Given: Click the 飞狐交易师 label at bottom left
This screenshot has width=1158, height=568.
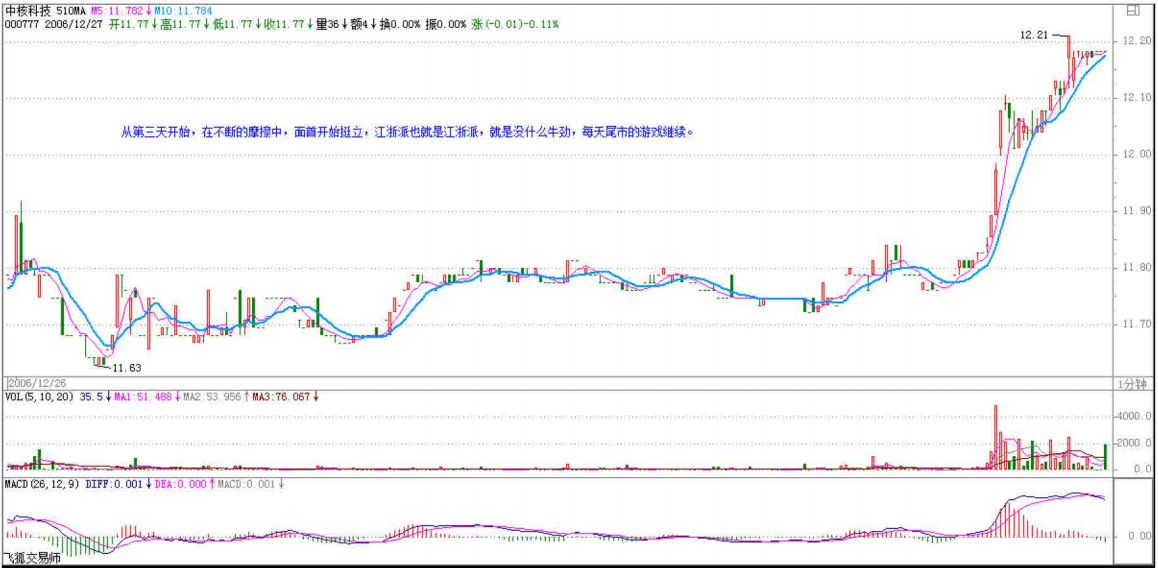Looking at the screenshot, I should tap(32, 558).
